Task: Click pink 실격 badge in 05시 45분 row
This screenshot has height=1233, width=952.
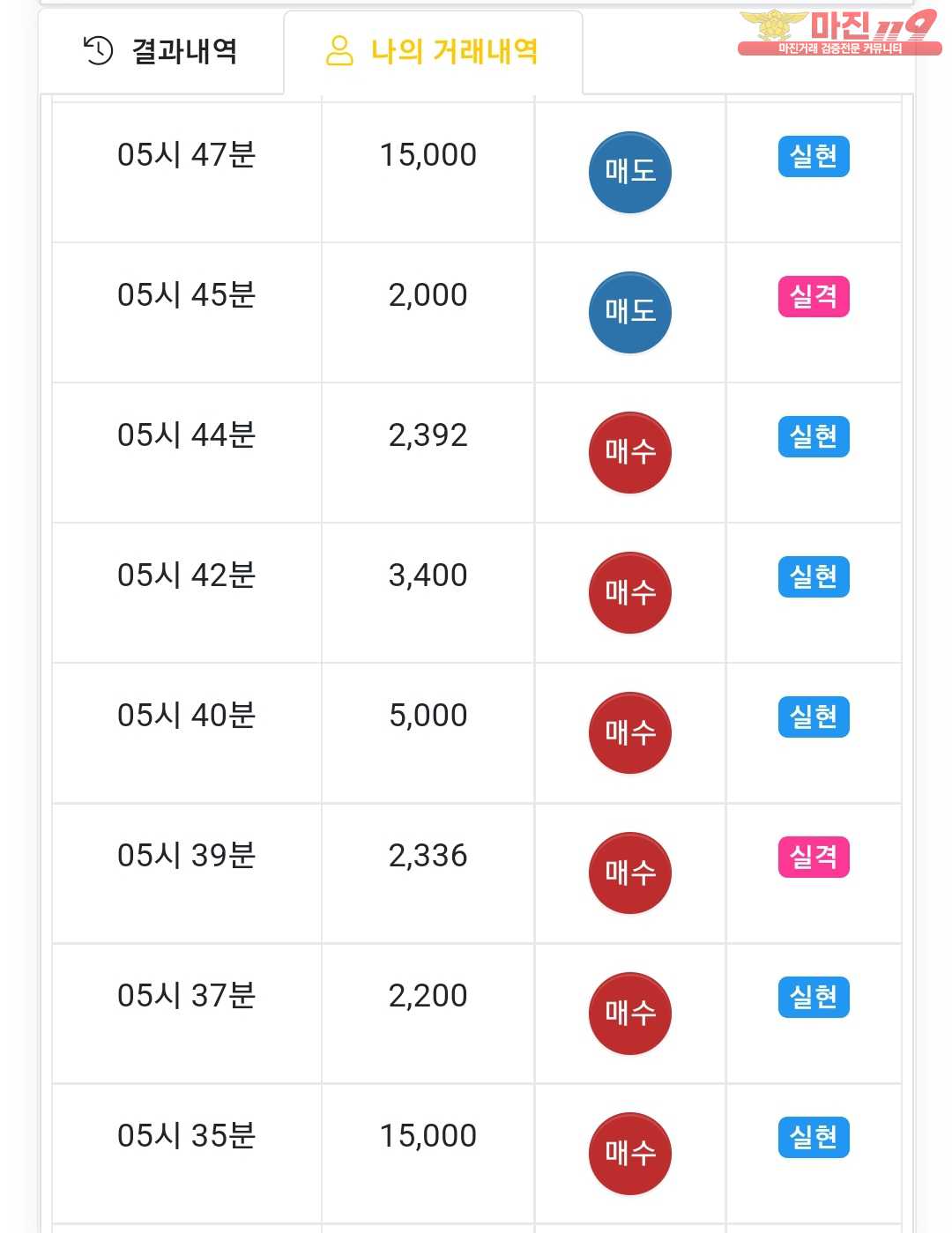Action: 814,296
